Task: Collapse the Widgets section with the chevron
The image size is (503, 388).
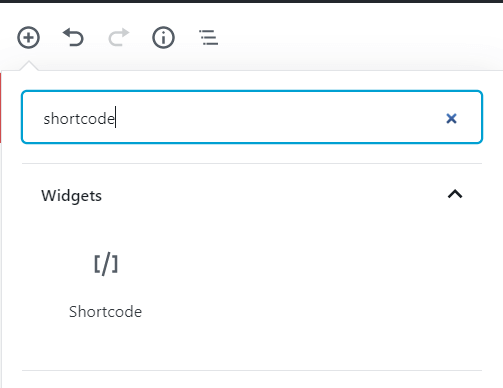Action: [x=455, y=194]
